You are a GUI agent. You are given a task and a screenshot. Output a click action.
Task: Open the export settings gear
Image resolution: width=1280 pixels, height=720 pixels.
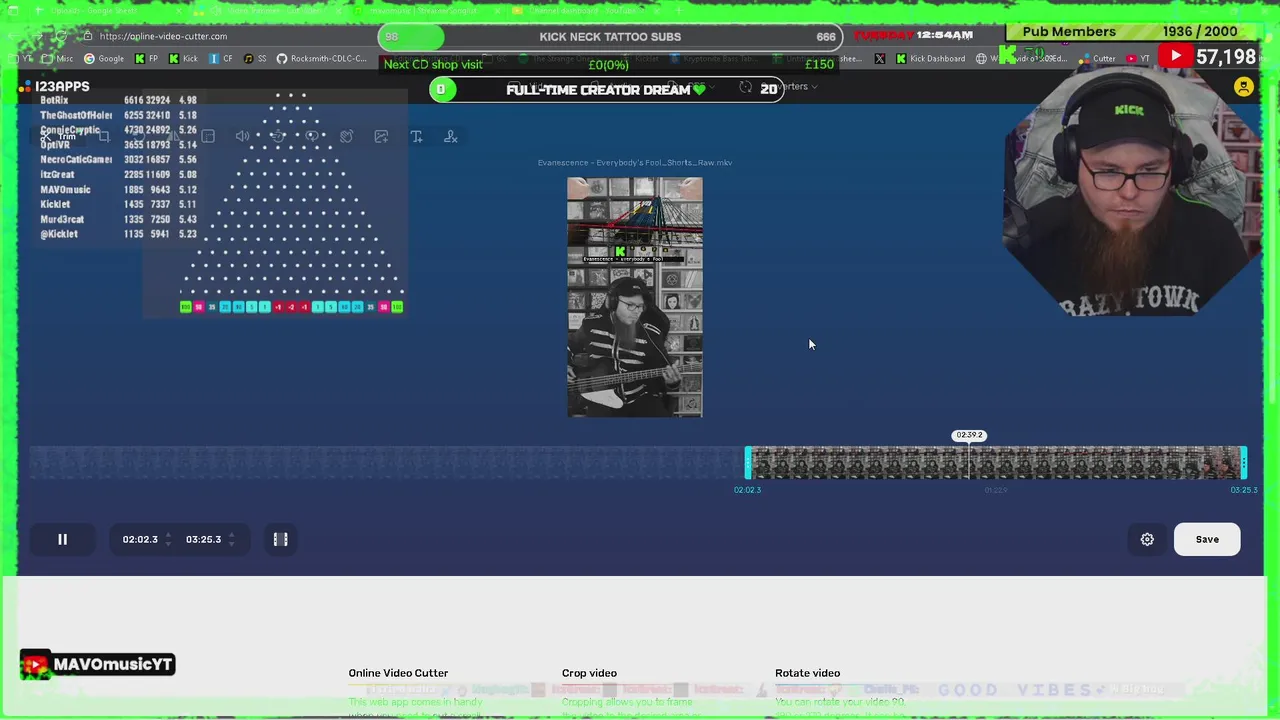(1147, 539)
